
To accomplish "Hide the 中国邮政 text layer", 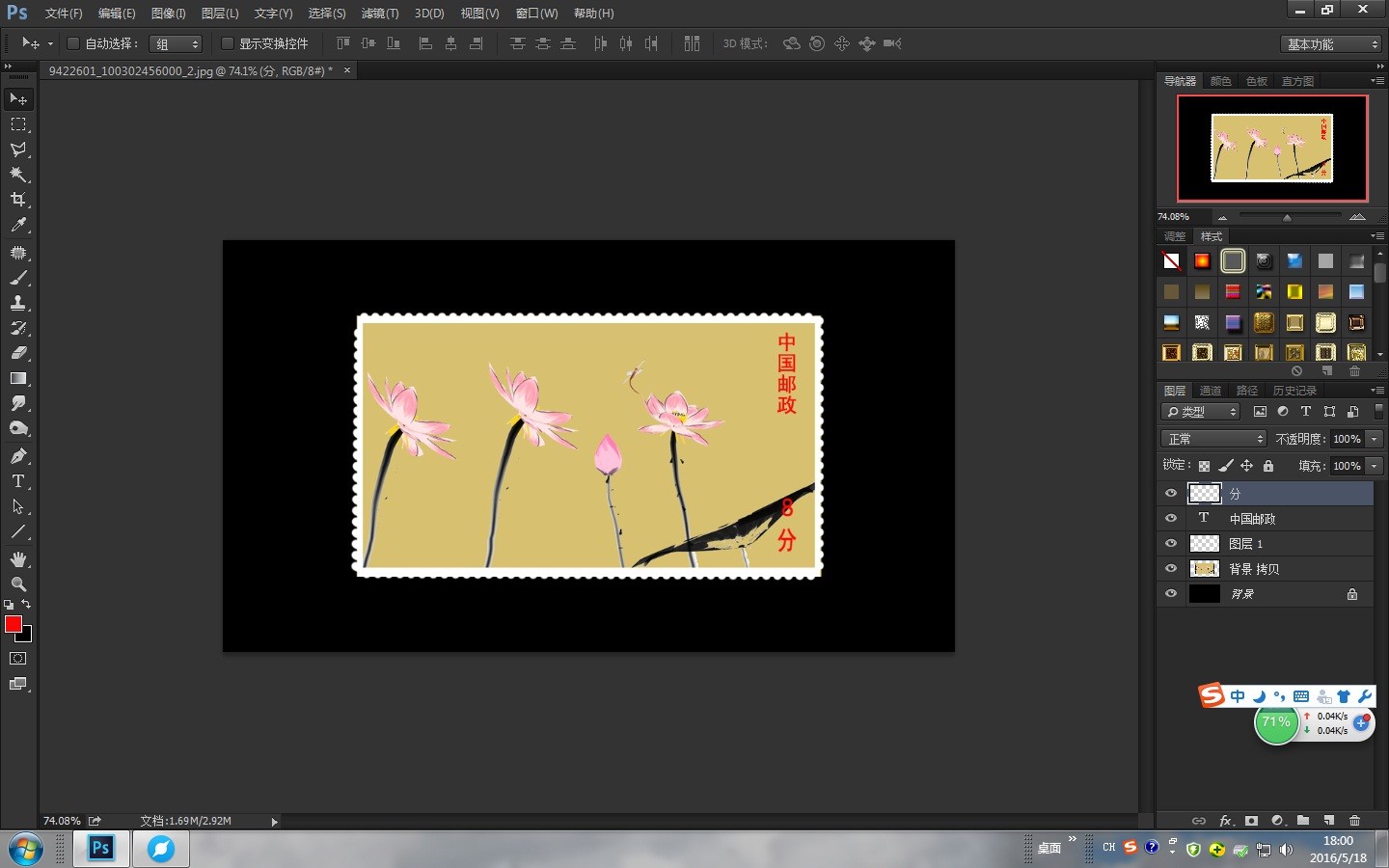I will coord(1171,518).
